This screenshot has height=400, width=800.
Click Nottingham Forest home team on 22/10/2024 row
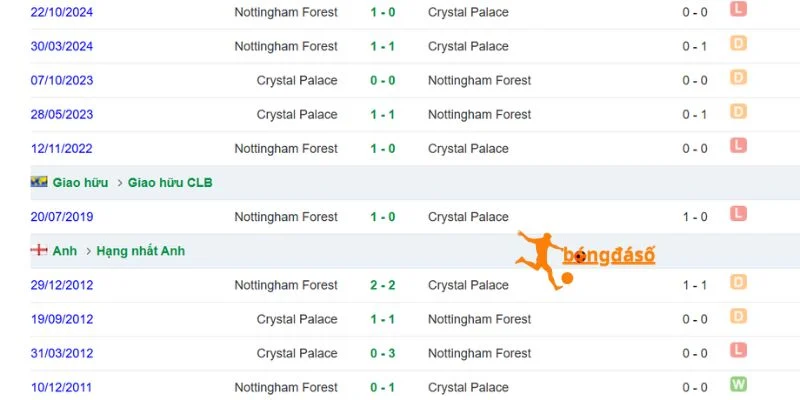click(286, 12)
